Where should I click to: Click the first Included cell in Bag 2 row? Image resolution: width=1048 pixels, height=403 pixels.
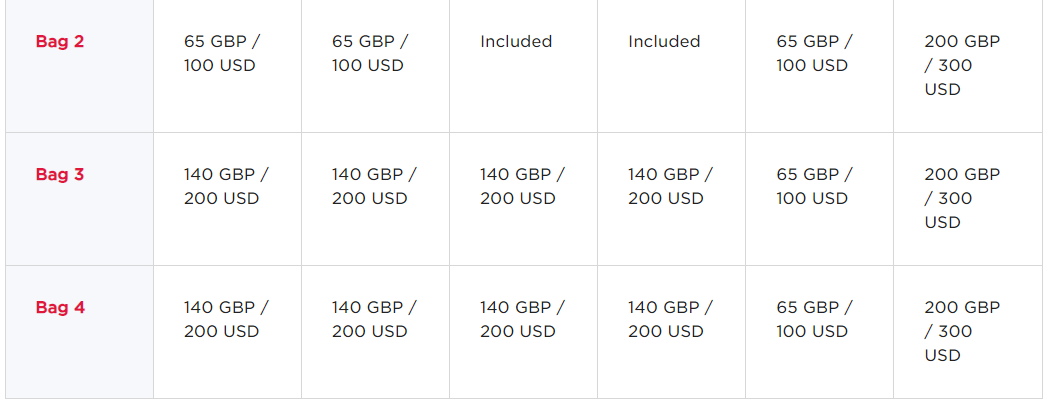click(516, 42)
